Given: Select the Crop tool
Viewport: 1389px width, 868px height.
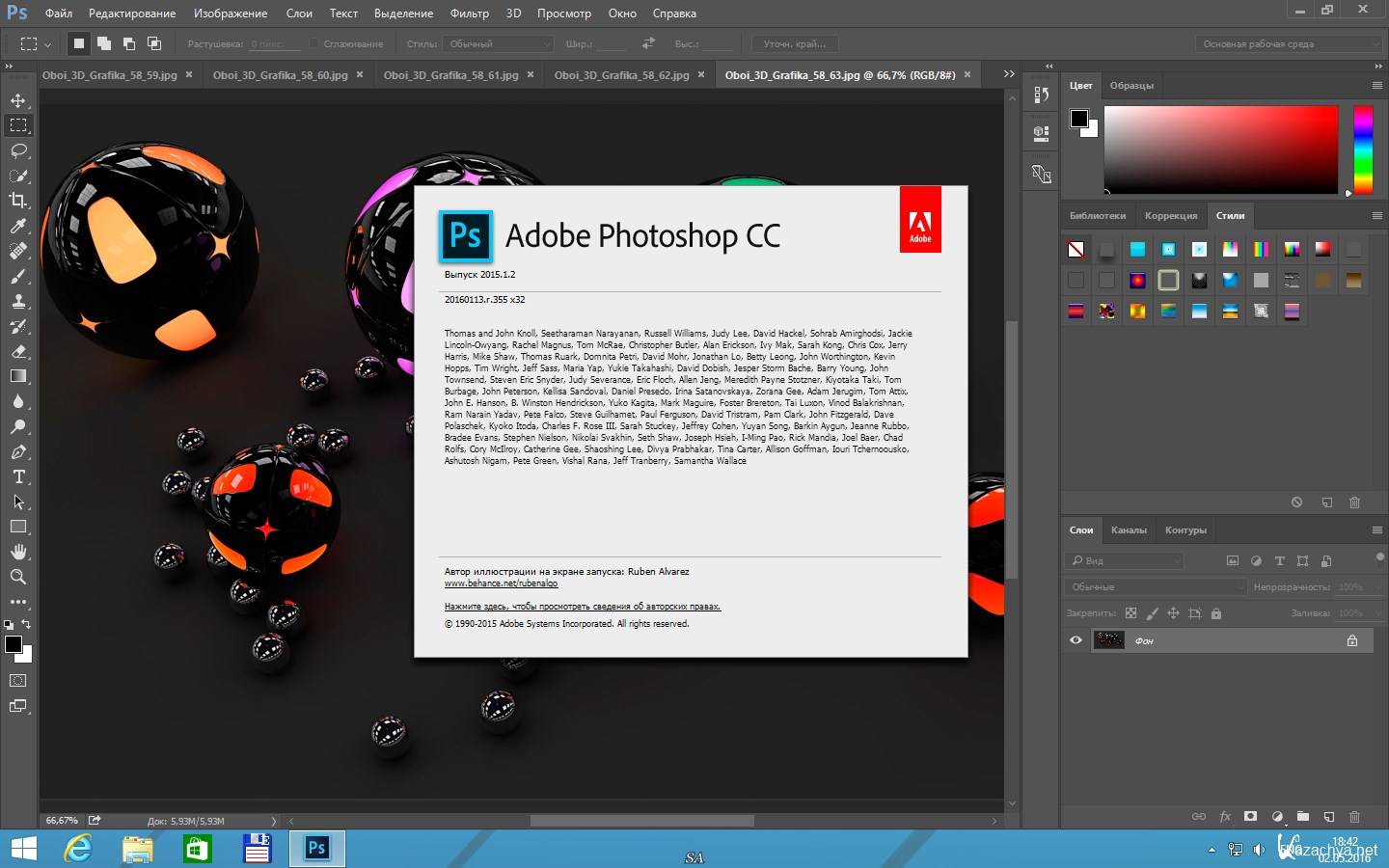Looking at the screenshot, I should pyautogui.click(x=18, y=201).
